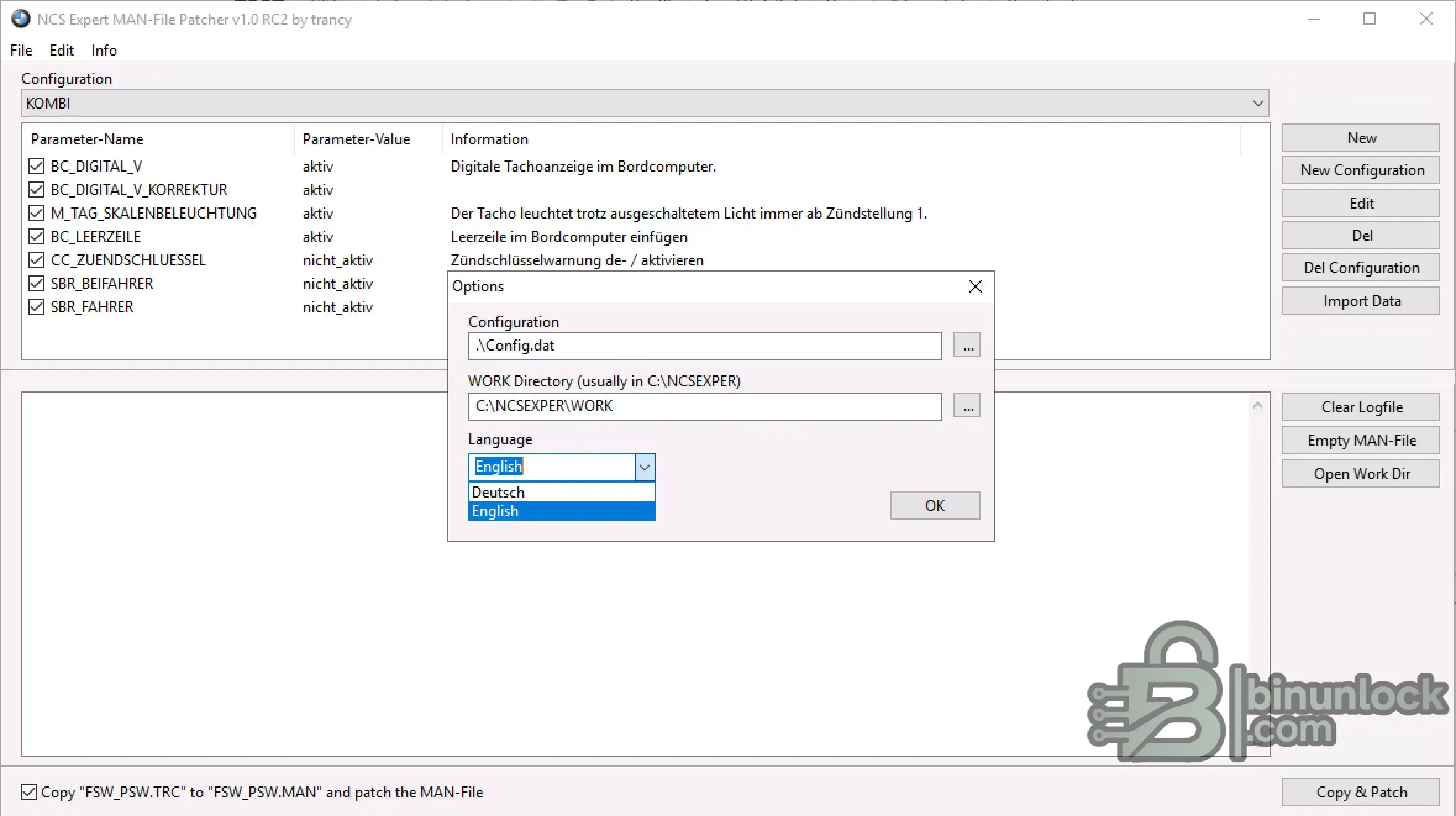Sort by Parameter-Value column header

coord(369,139)
